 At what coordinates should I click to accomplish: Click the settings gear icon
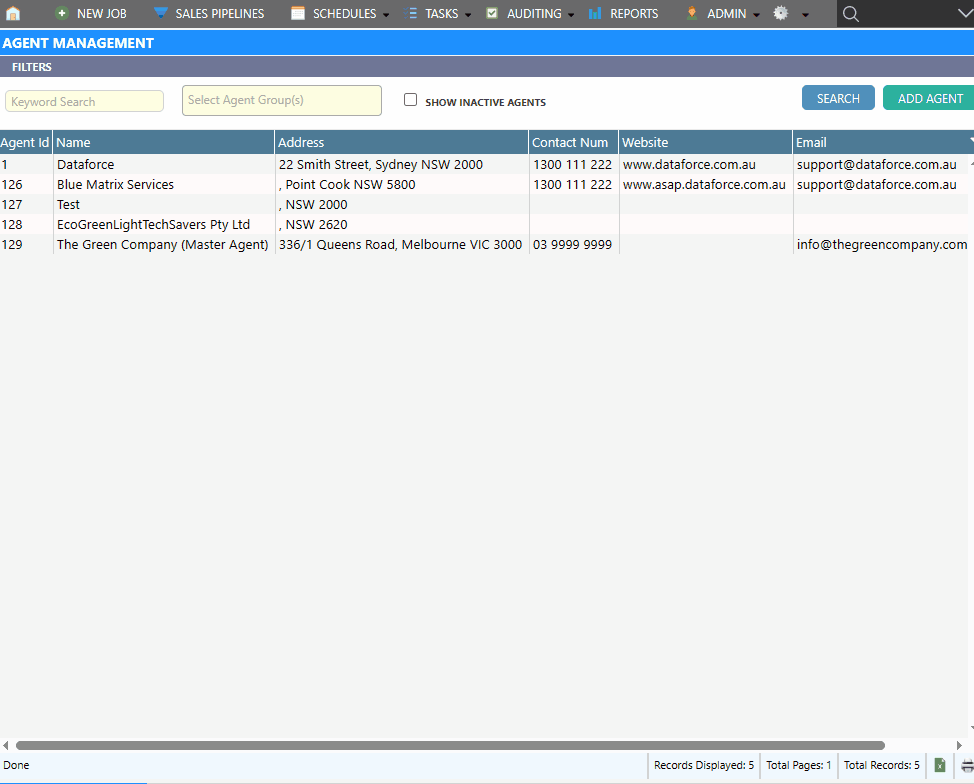click(781, 14)
